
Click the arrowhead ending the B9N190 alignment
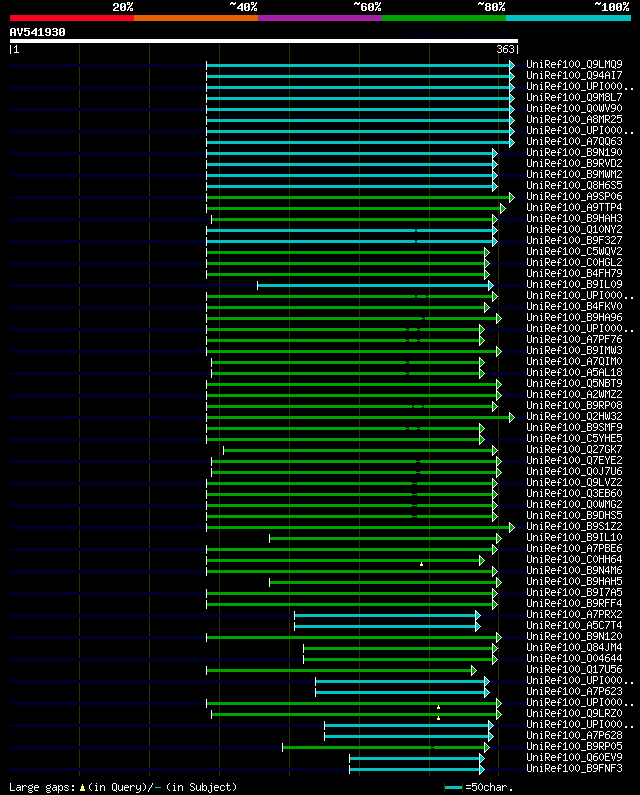click(x=495, y=154)
